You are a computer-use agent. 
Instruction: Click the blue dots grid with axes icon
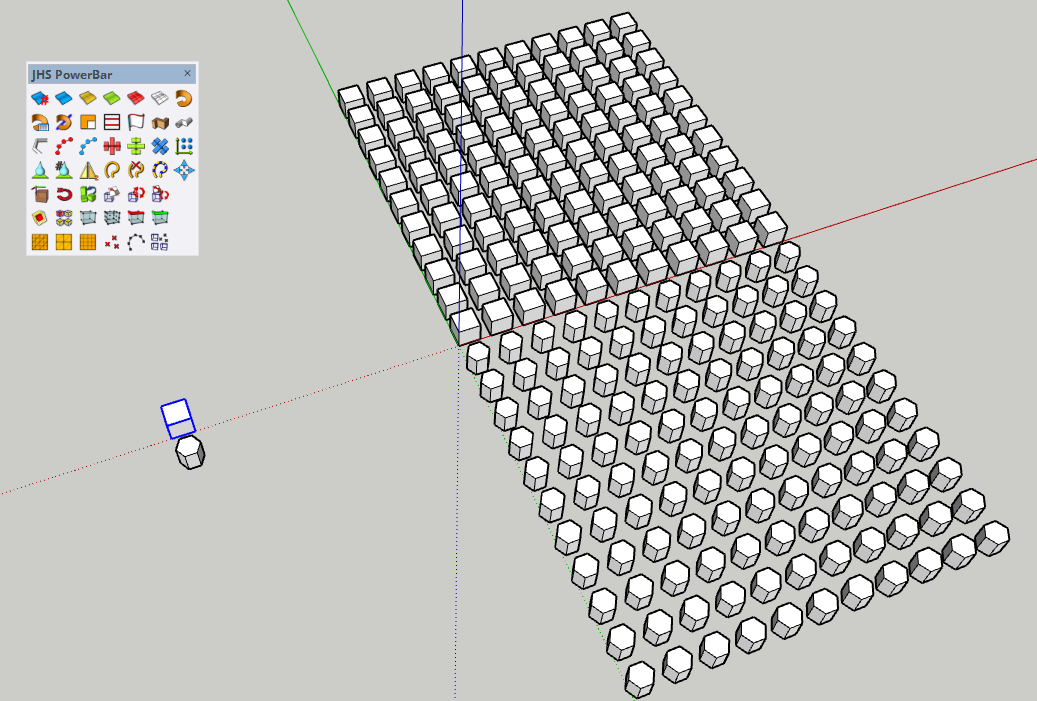(x=184, y=146)
